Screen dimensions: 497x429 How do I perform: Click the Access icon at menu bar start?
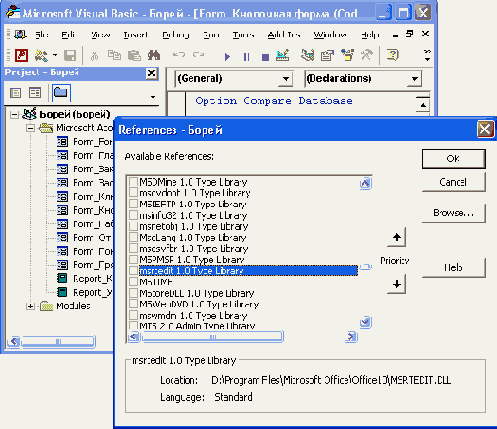click(x=20, y=34)
